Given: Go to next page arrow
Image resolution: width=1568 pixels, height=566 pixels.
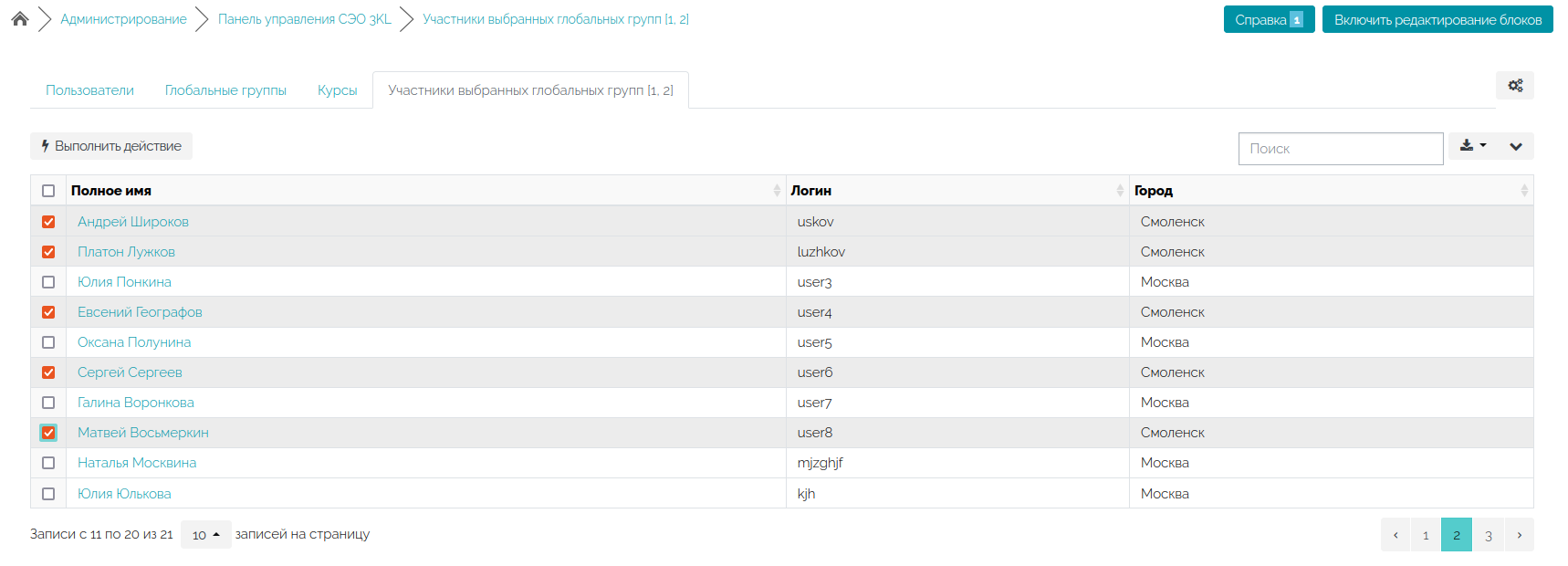Looking at the screenshot, I should click(1519, 535).
